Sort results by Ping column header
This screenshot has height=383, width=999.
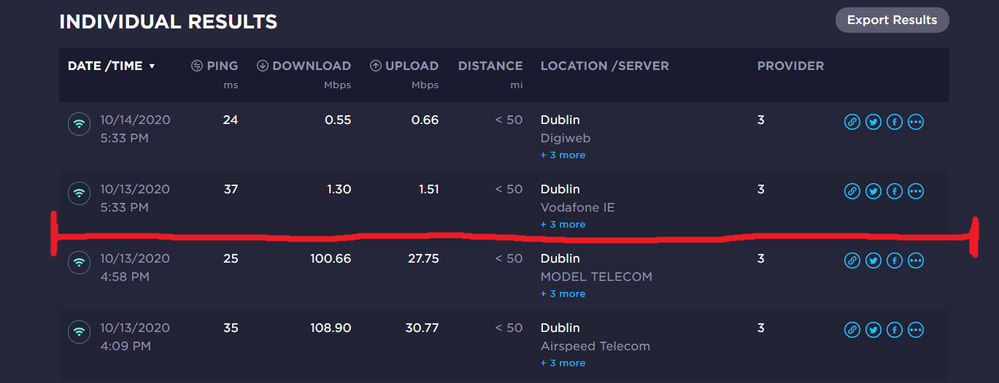point(215,66)
